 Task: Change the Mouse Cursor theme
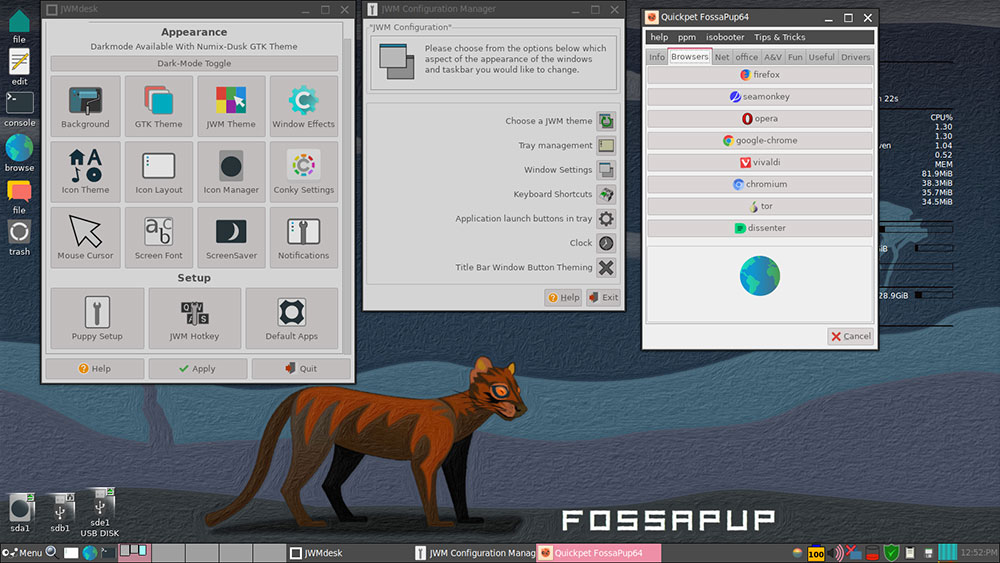point(85,237)
